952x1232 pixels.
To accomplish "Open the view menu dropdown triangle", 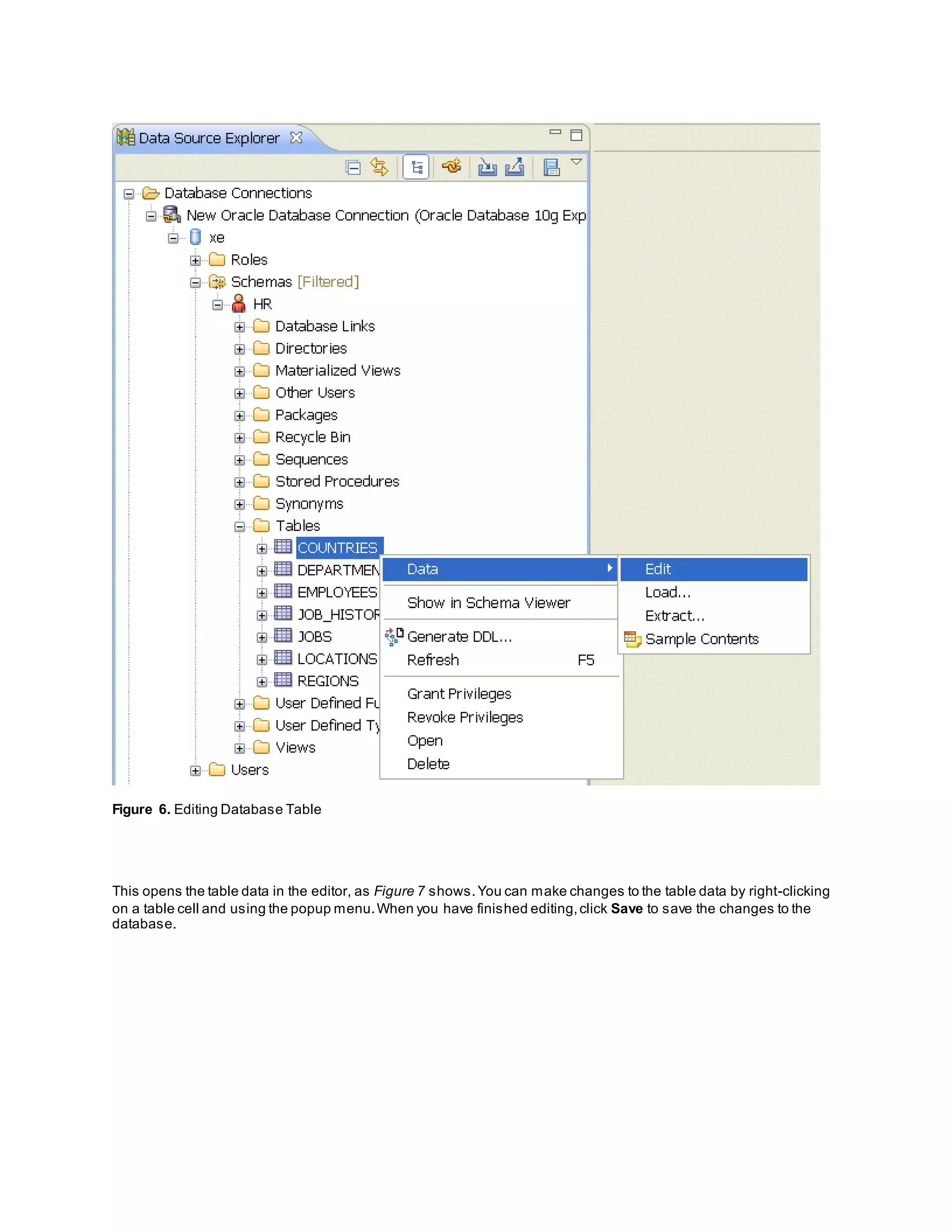I will [x=576, y=162].
